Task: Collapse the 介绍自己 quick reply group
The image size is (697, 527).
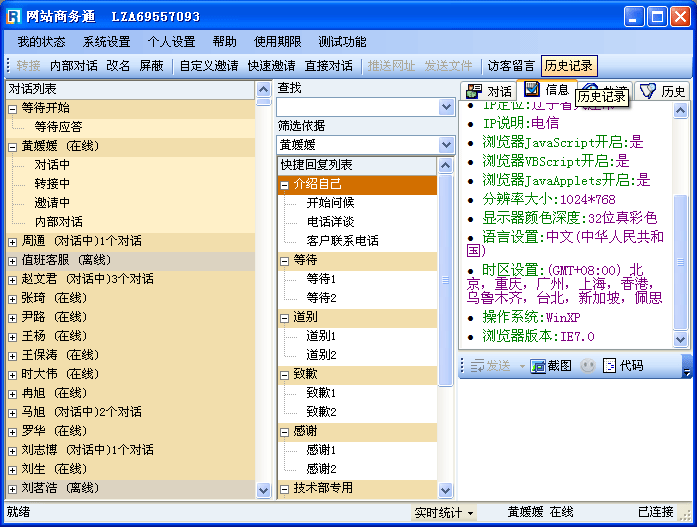Action: point(285,184)
